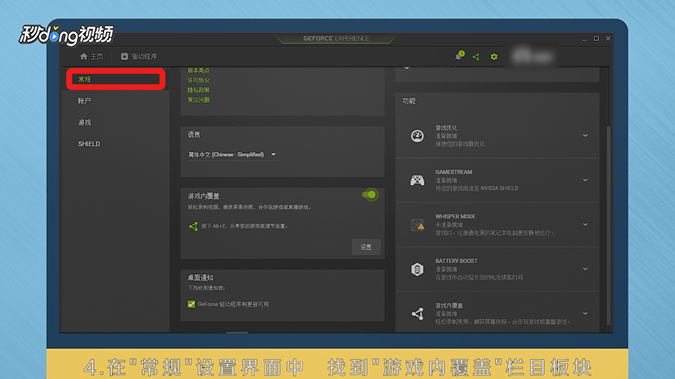Viewport: 675px width, 379px height.
Task: Expand the 游戏内覆盖 feature row chevron
Action: click(x=585, y=314)
